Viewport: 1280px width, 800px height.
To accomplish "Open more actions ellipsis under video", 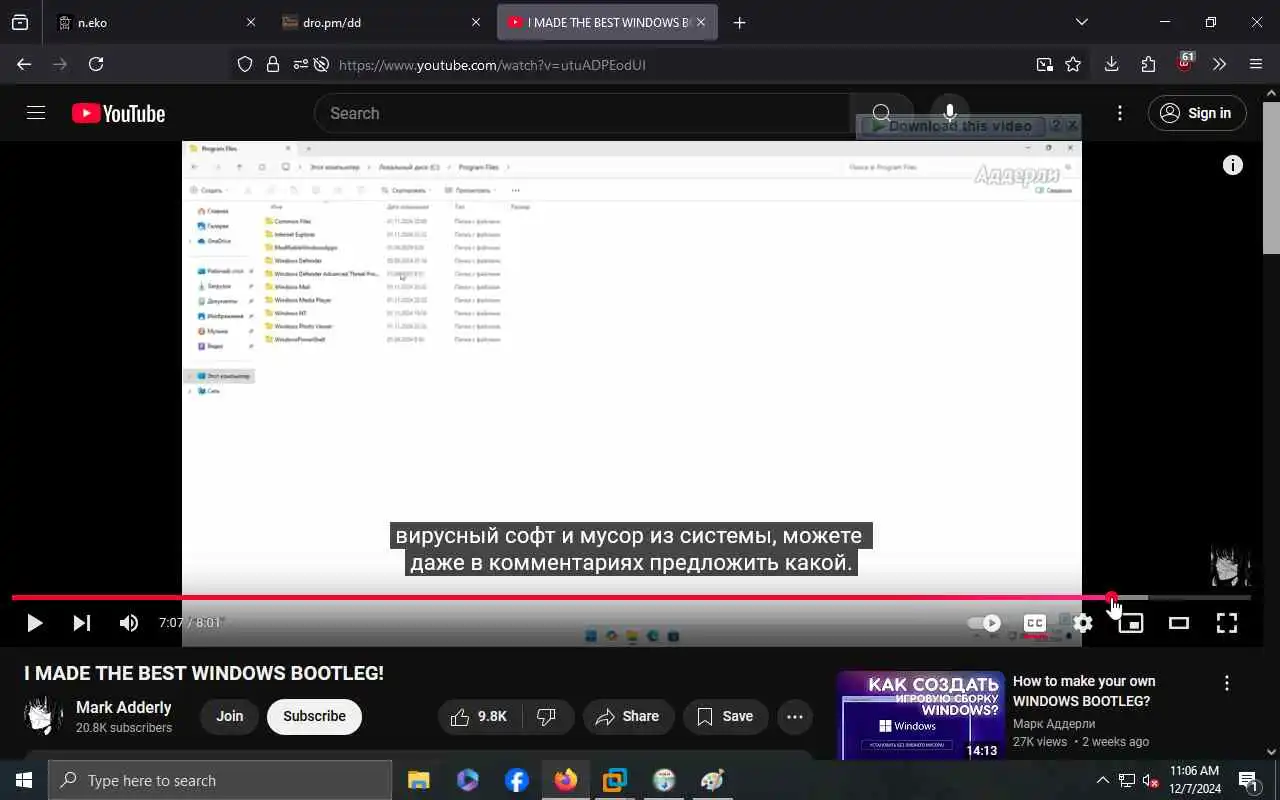I will [x=795, y=716].
